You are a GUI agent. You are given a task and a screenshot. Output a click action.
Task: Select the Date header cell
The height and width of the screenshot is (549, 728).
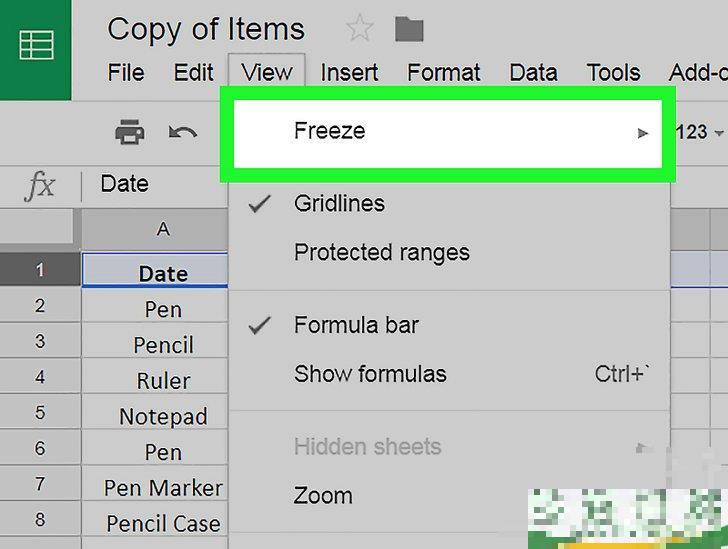(x=163, y=274)
